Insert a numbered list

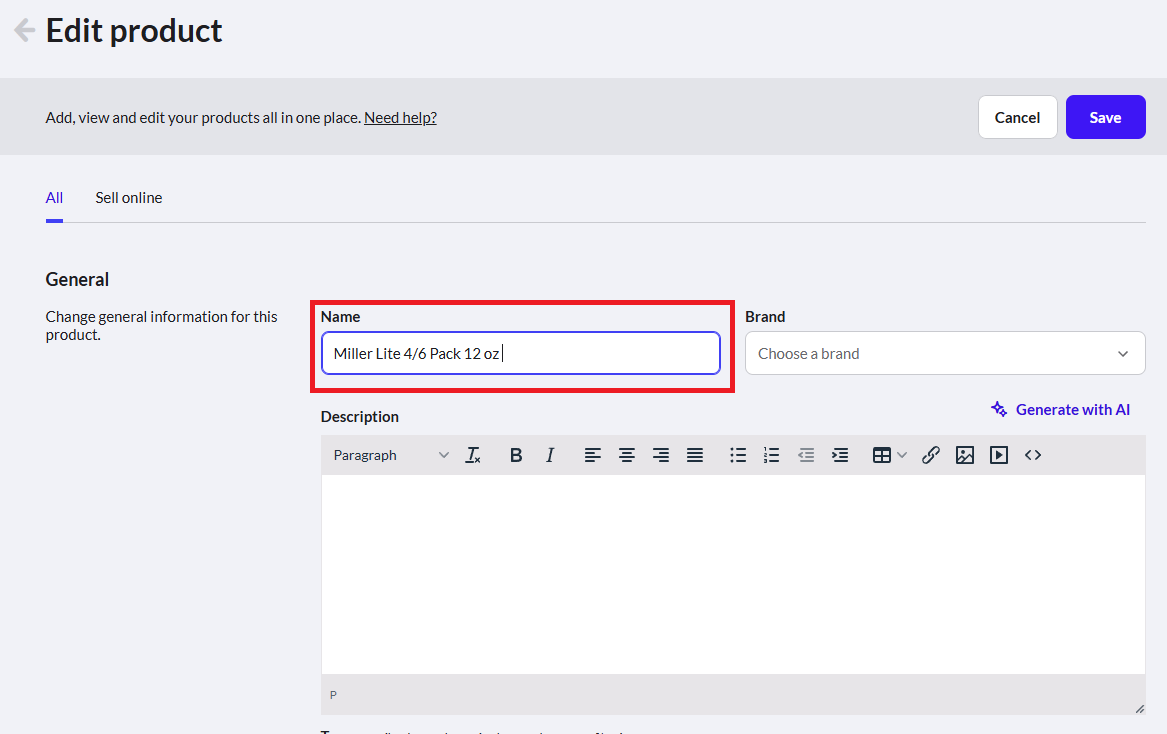coord(772,455)
